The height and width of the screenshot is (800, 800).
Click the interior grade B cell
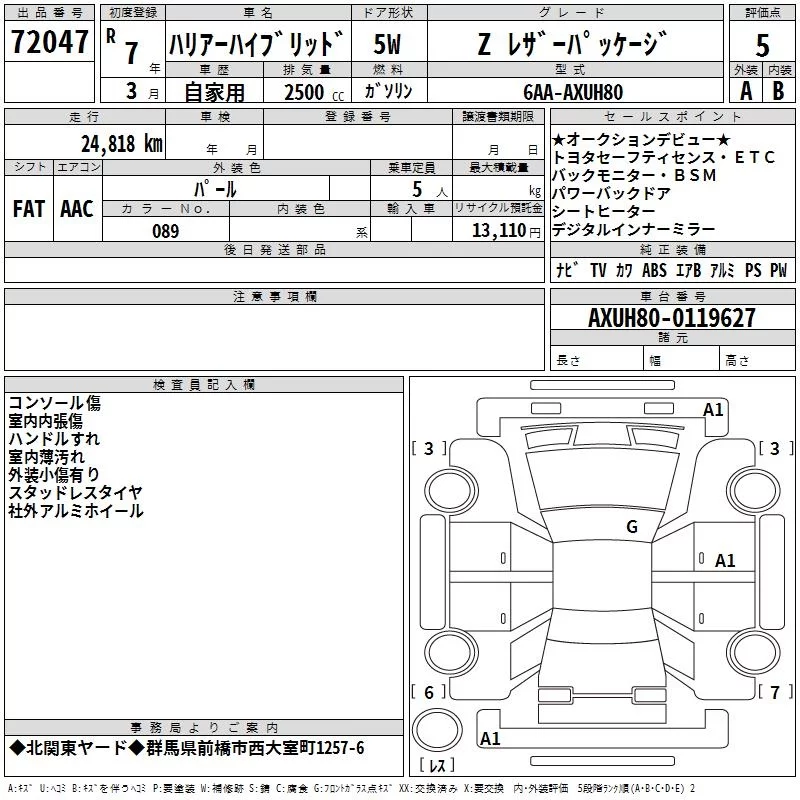click(x=779, y=91)
